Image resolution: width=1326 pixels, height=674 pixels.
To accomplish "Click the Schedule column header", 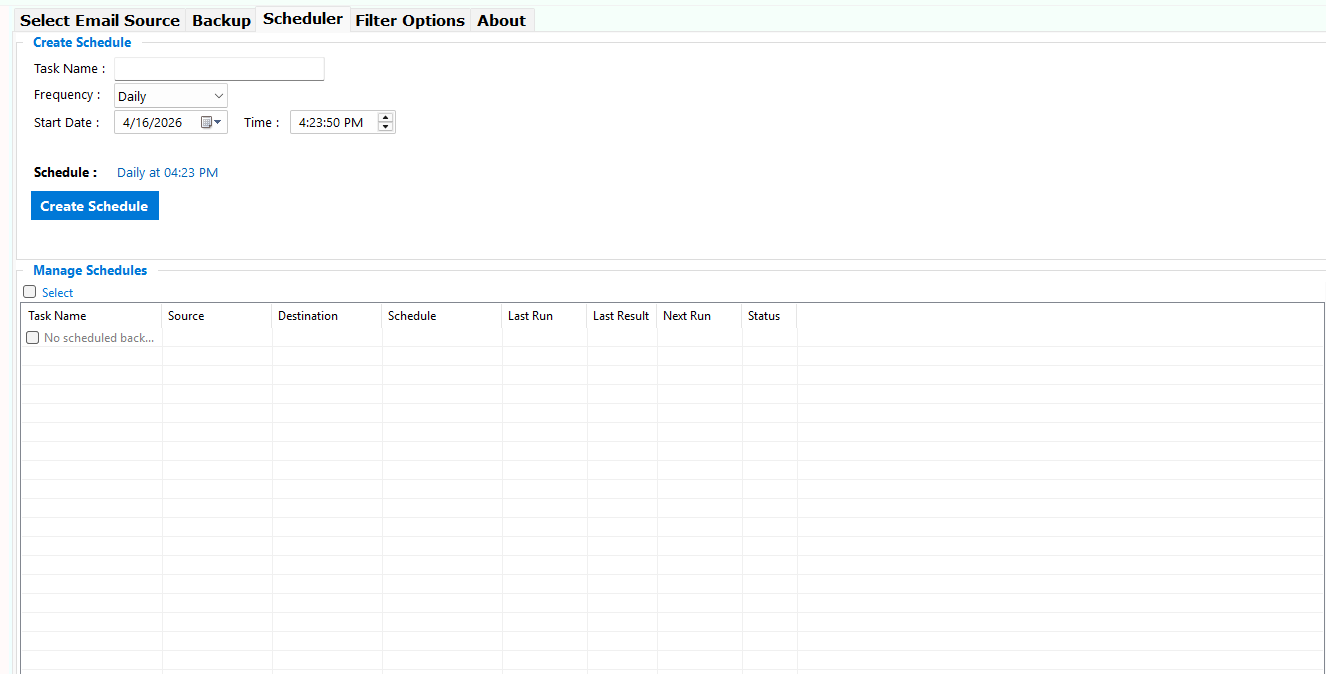I will pyautogui.click(x=442, y=316).
